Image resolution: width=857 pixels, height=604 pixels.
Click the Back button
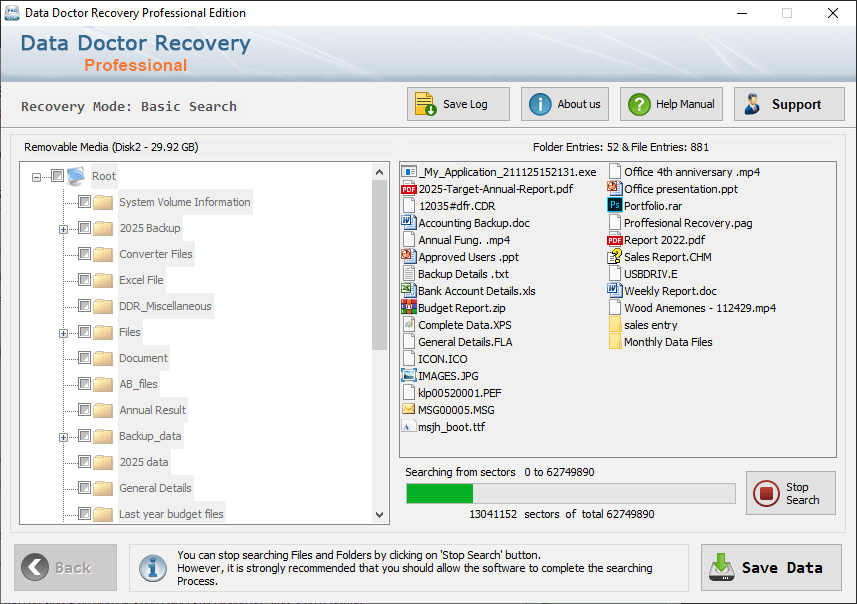click(66, 567)
